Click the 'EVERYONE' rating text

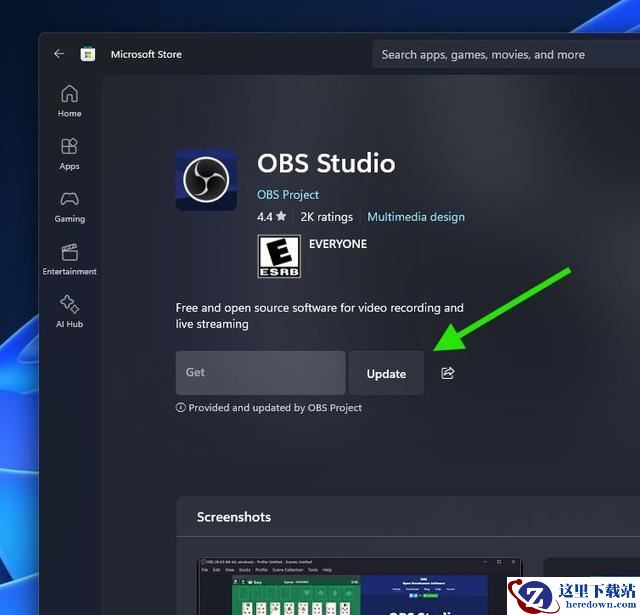pyautogui.click(x=338, y=244)
